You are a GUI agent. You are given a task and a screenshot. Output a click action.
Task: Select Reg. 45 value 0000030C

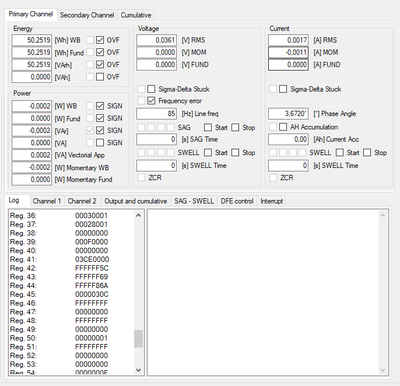[x=92, y=294]
